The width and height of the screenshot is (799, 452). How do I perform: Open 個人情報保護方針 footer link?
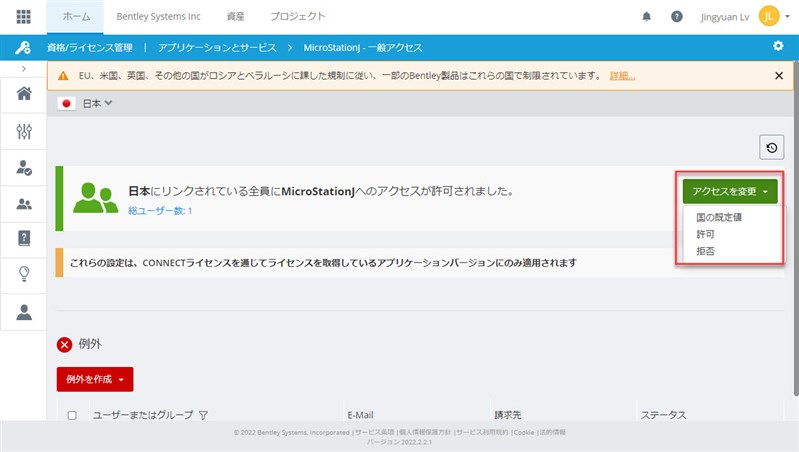[425, 432]
